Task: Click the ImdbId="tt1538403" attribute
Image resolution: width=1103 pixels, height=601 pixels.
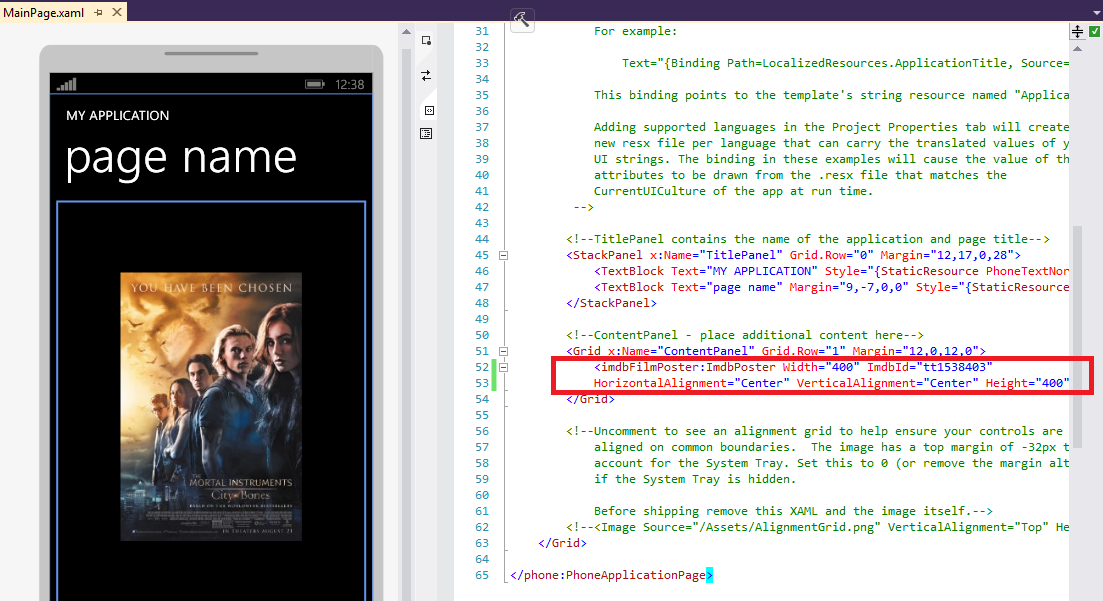Action: [x=929, y=367]
